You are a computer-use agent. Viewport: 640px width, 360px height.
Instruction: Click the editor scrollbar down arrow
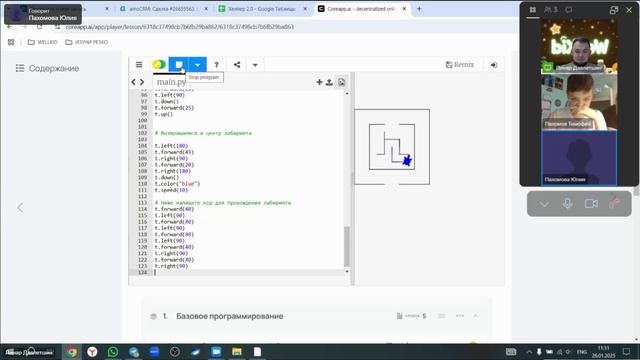click(347, 271)
